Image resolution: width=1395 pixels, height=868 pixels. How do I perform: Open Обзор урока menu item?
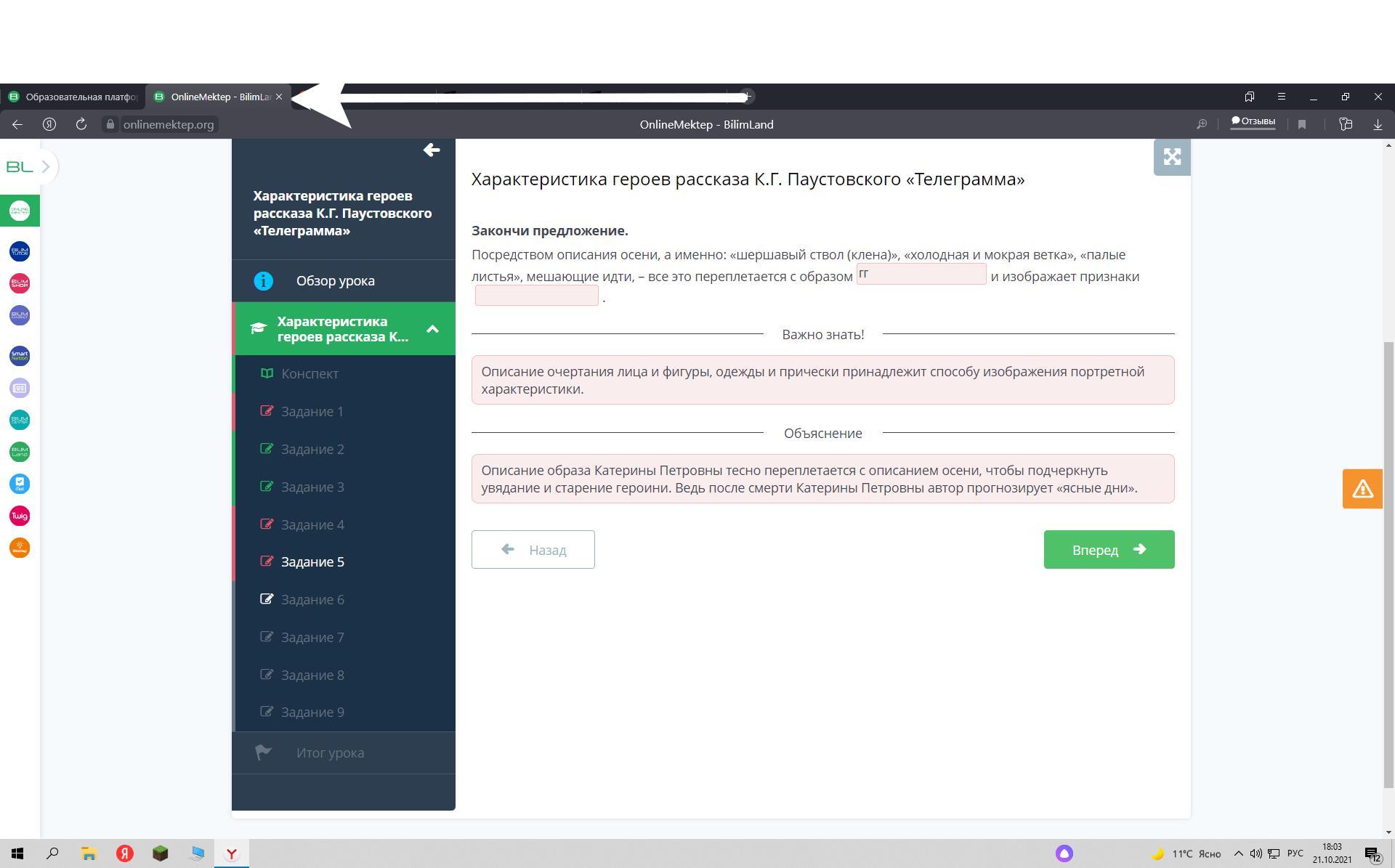(x=335, y=281)
